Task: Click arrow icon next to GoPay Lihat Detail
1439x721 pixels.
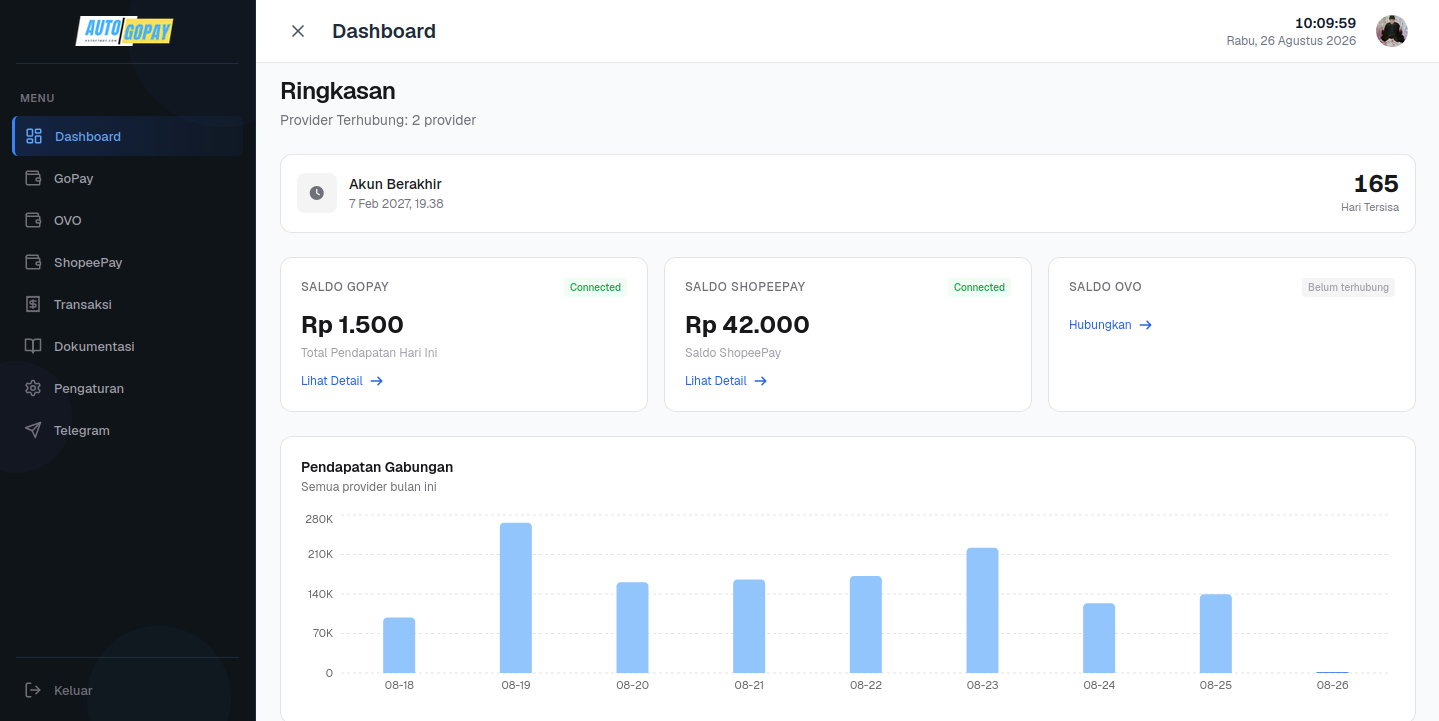Action: 377,381
